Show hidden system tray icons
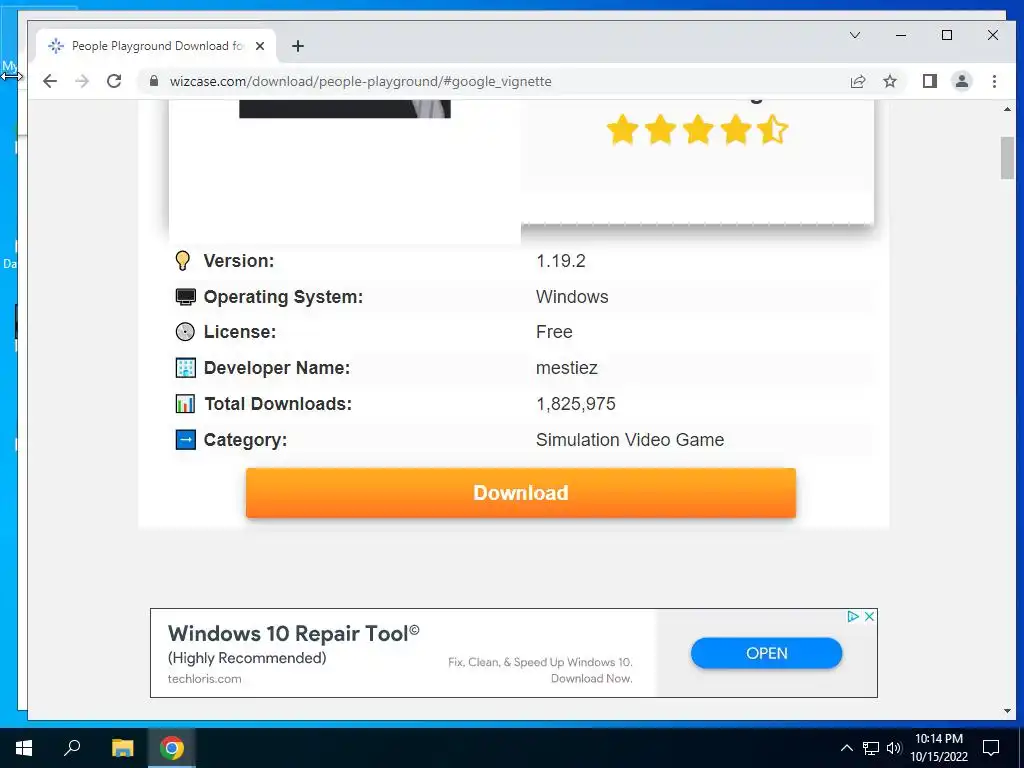 point(846,748)
